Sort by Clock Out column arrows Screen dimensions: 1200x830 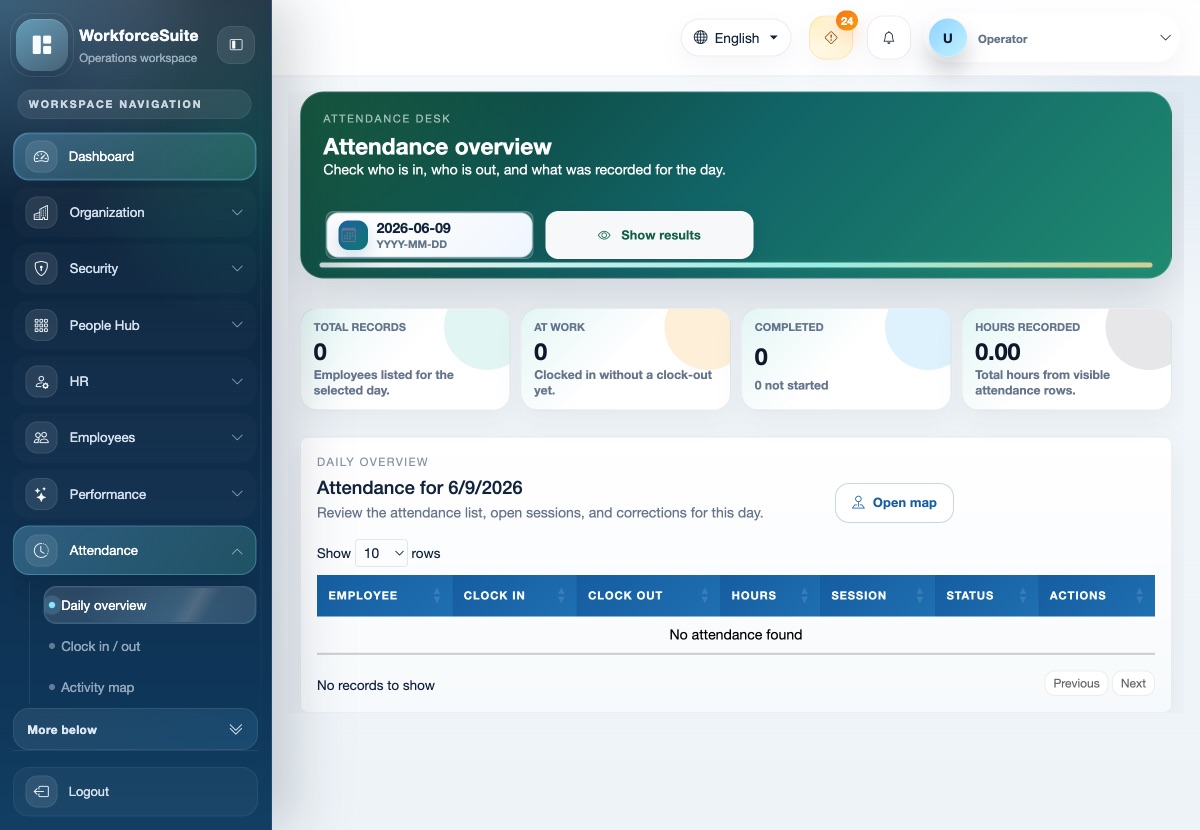[x=704, y=596]
